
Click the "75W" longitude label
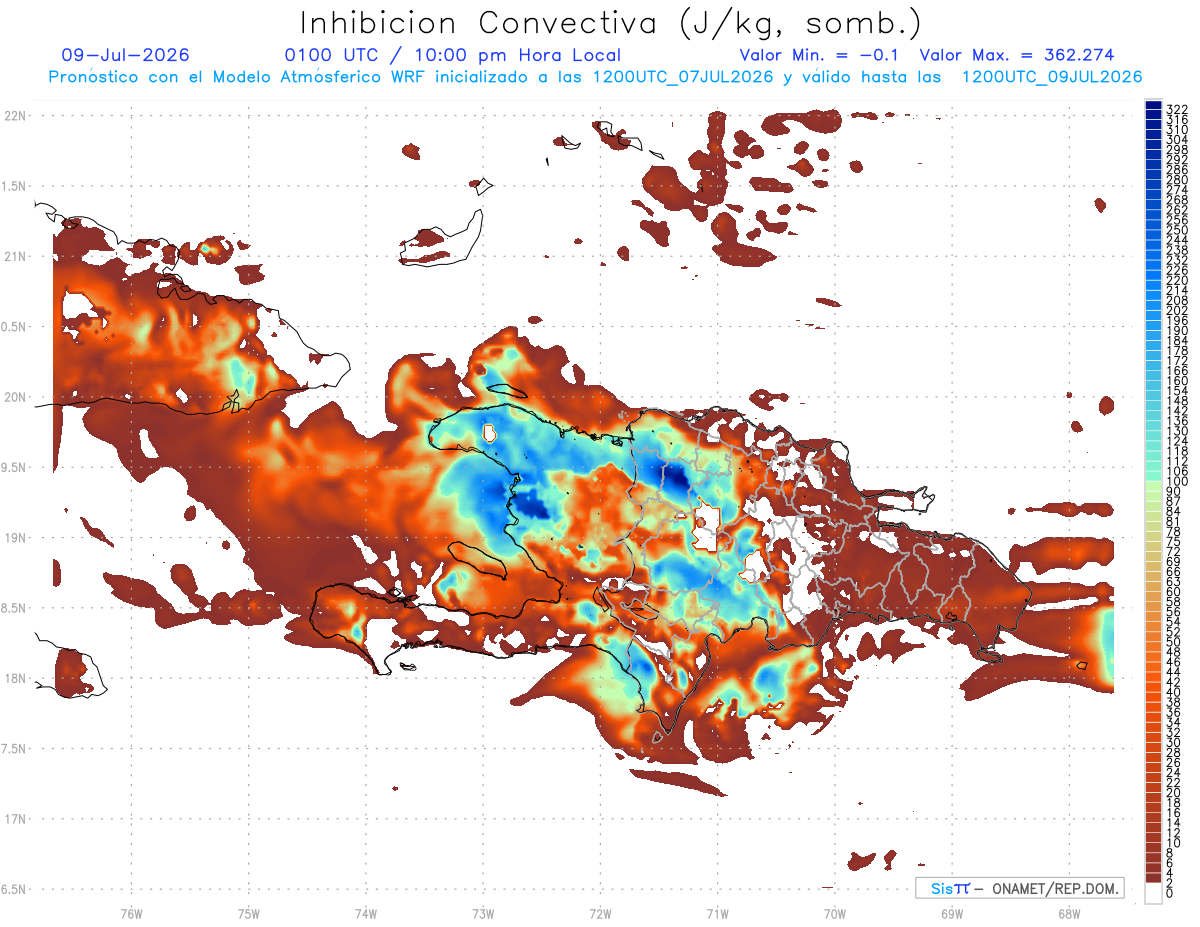pos(249,913)
